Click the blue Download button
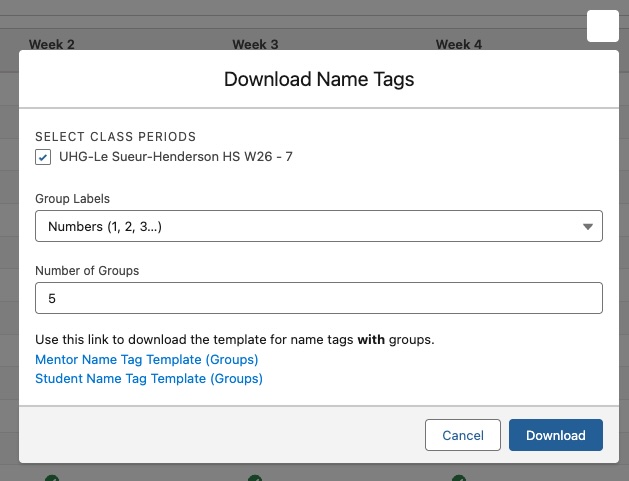This screenshot has width=629, height=481. point(556,435)
